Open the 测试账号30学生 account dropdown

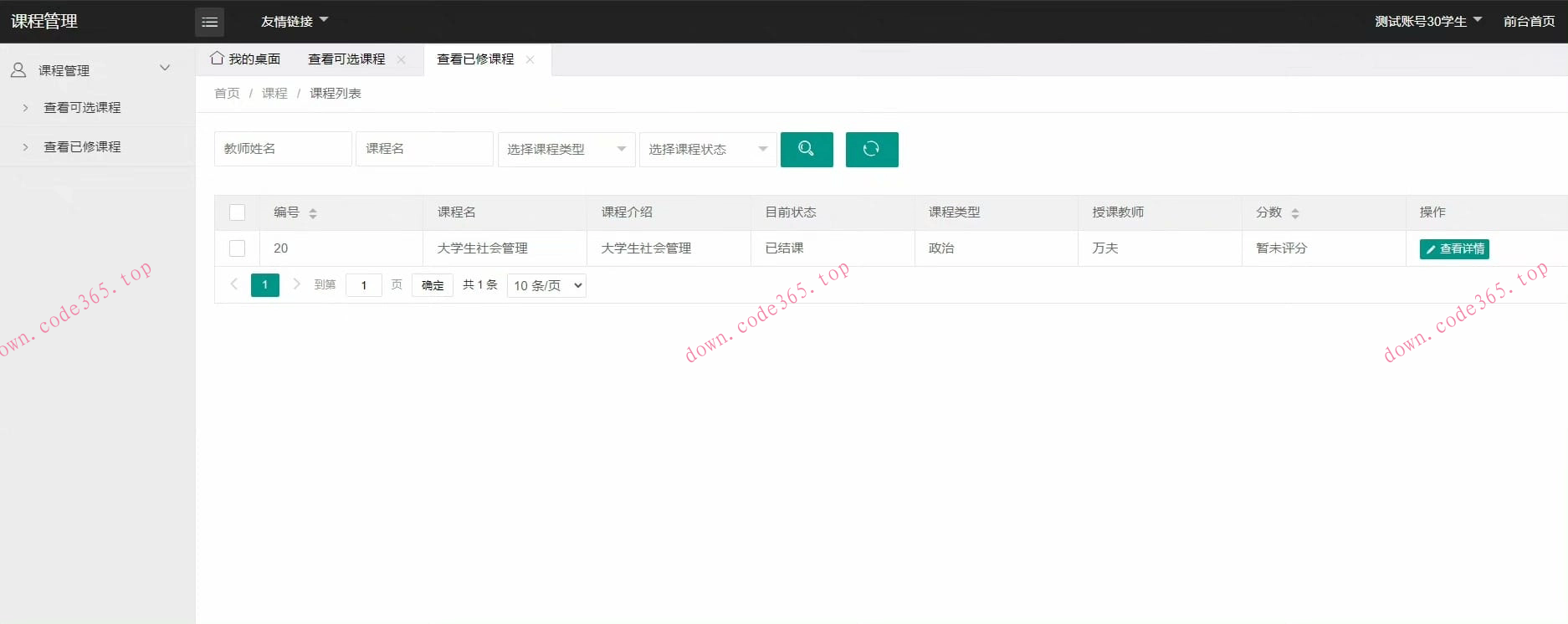(x=1428, y=21)
